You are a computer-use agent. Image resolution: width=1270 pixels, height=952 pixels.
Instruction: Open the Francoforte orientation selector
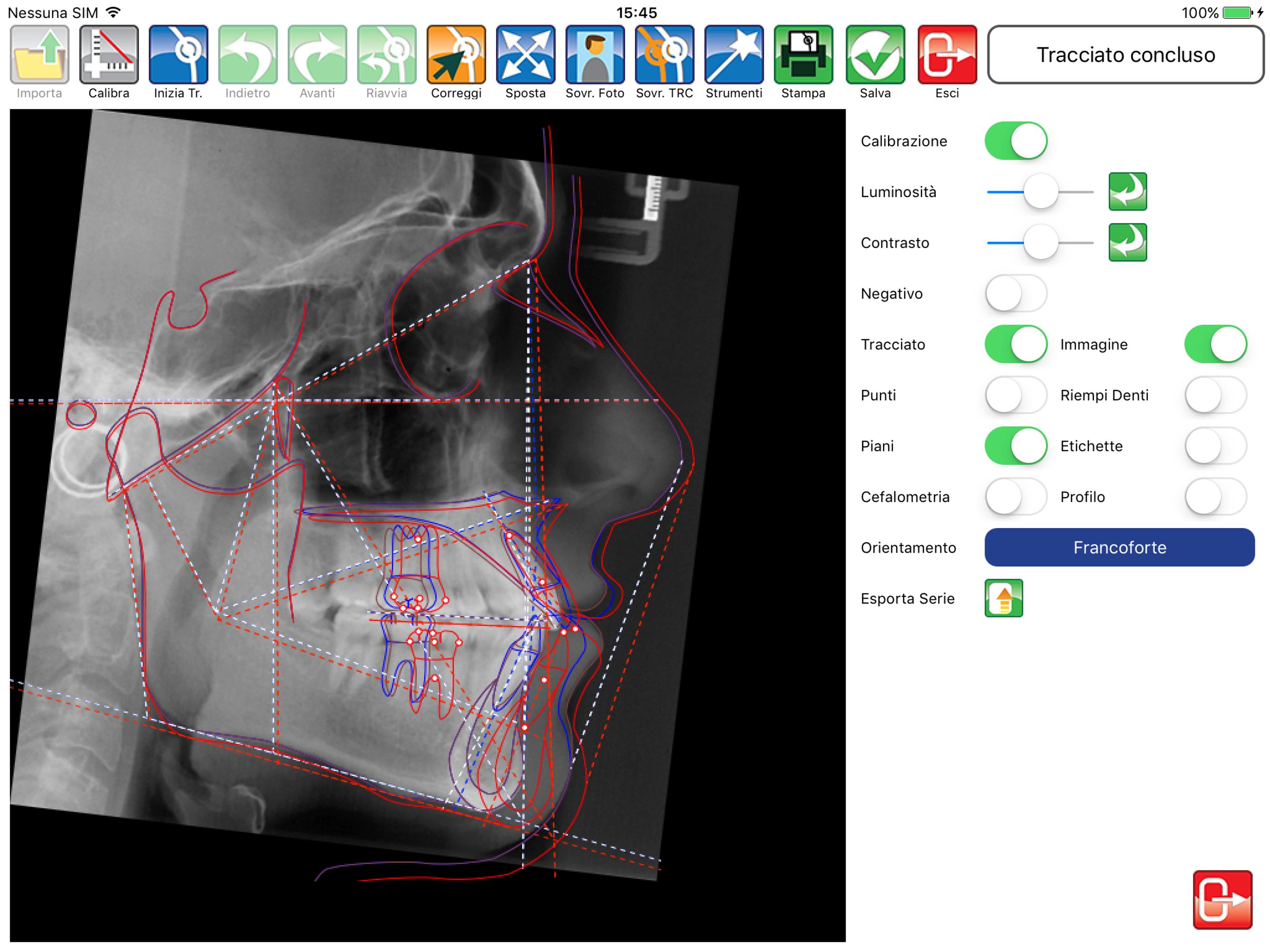(1119, 547)
